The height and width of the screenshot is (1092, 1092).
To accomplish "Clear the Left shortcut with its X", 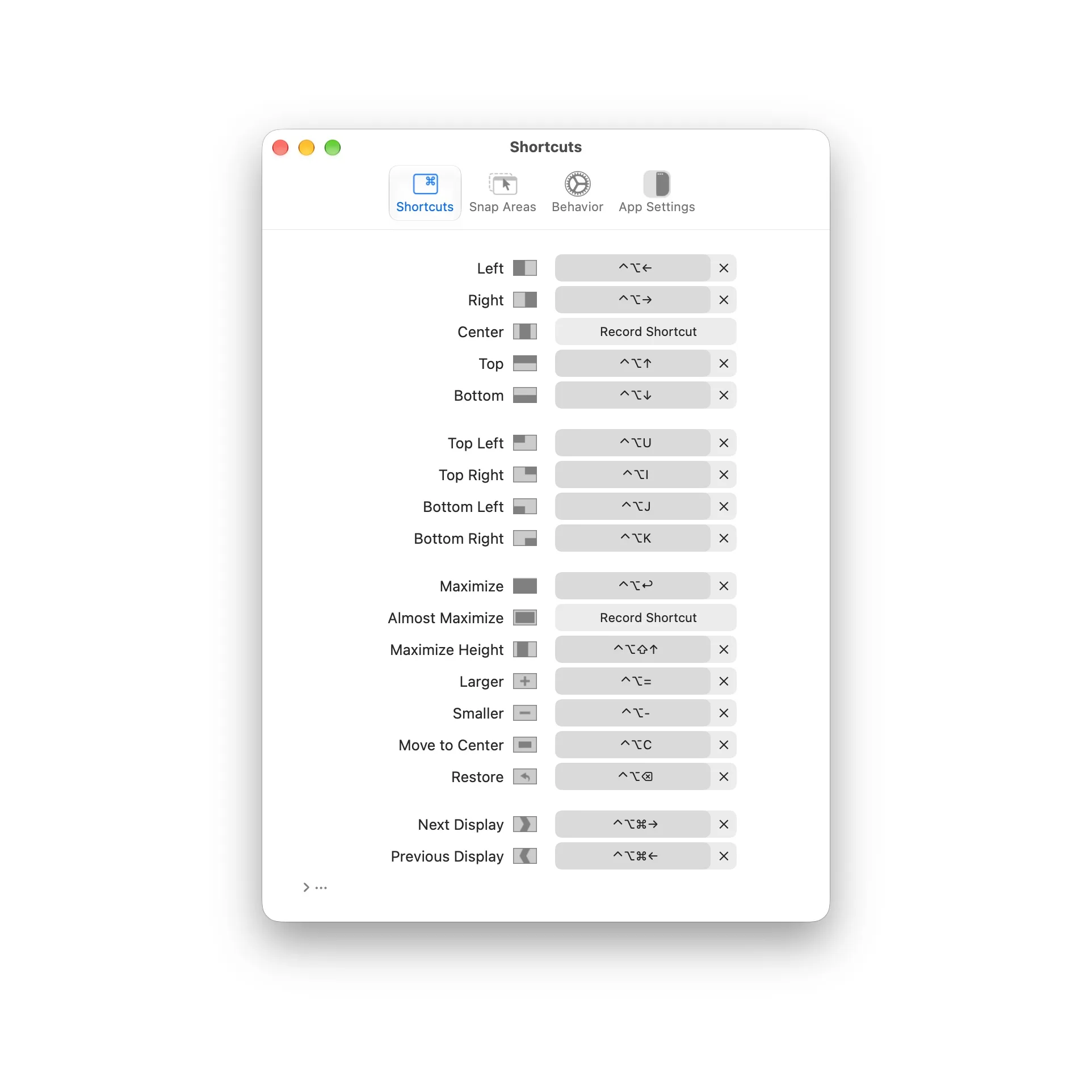I will pyautogui.click(x=724, y=268).
